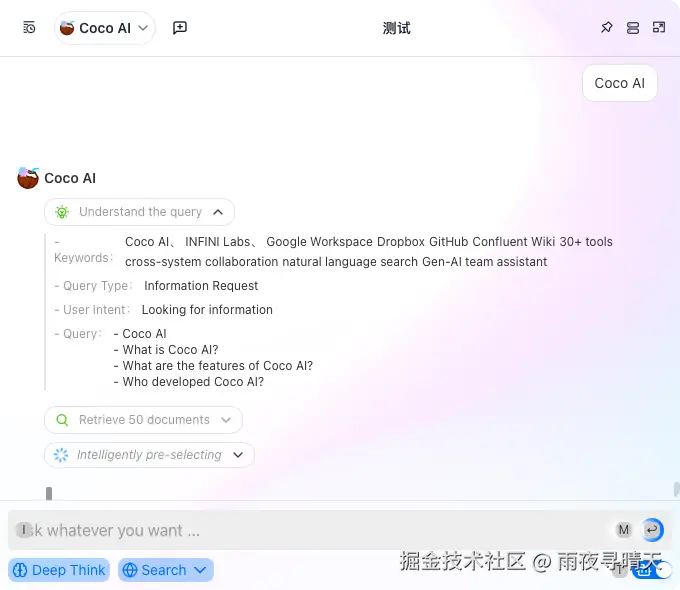Image resolution: width=680 pixels, height=590 pixels.
Task: Open the Coco AI assistant selector dropdown
Action: pos(105,28)
